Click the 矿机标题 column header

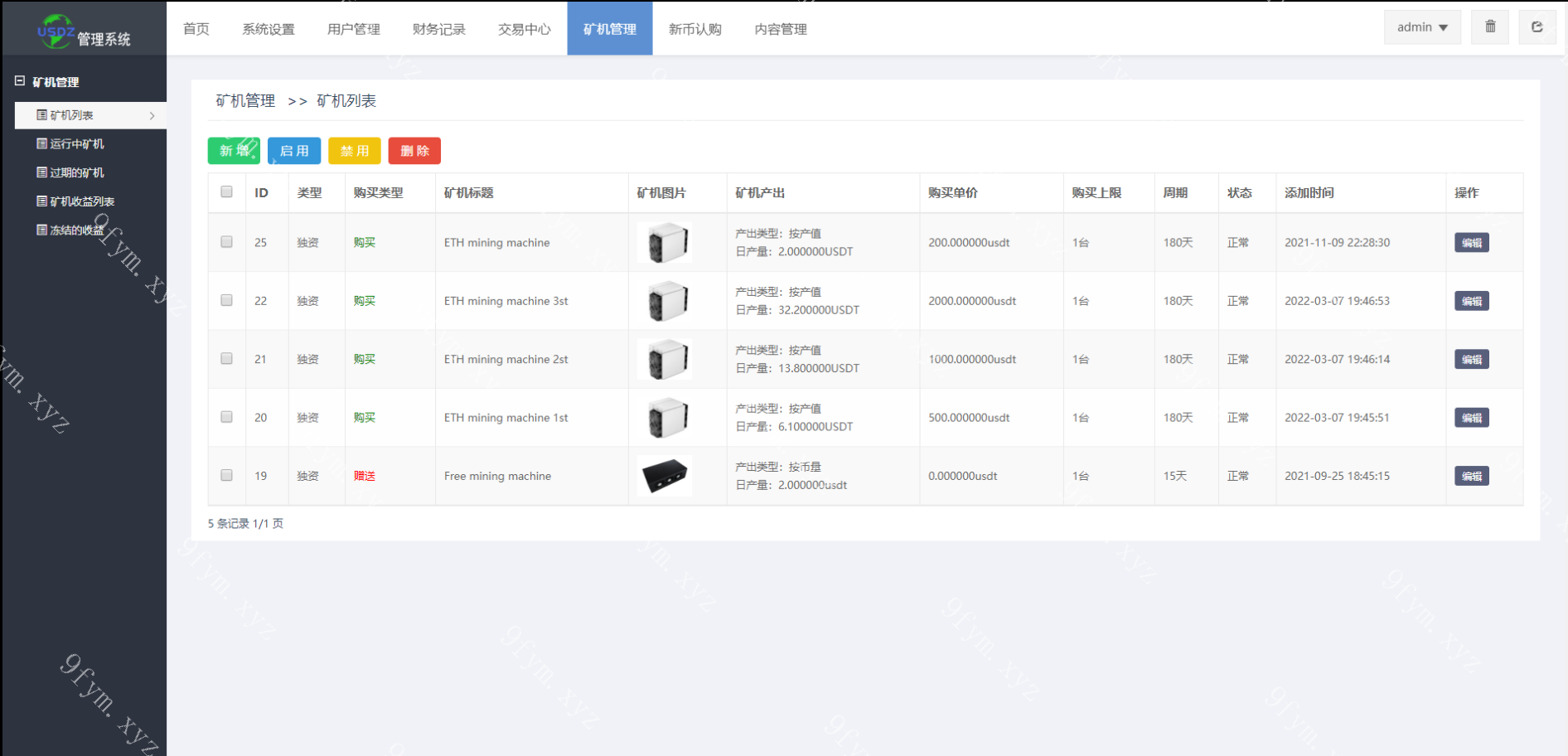coord(469,192)
